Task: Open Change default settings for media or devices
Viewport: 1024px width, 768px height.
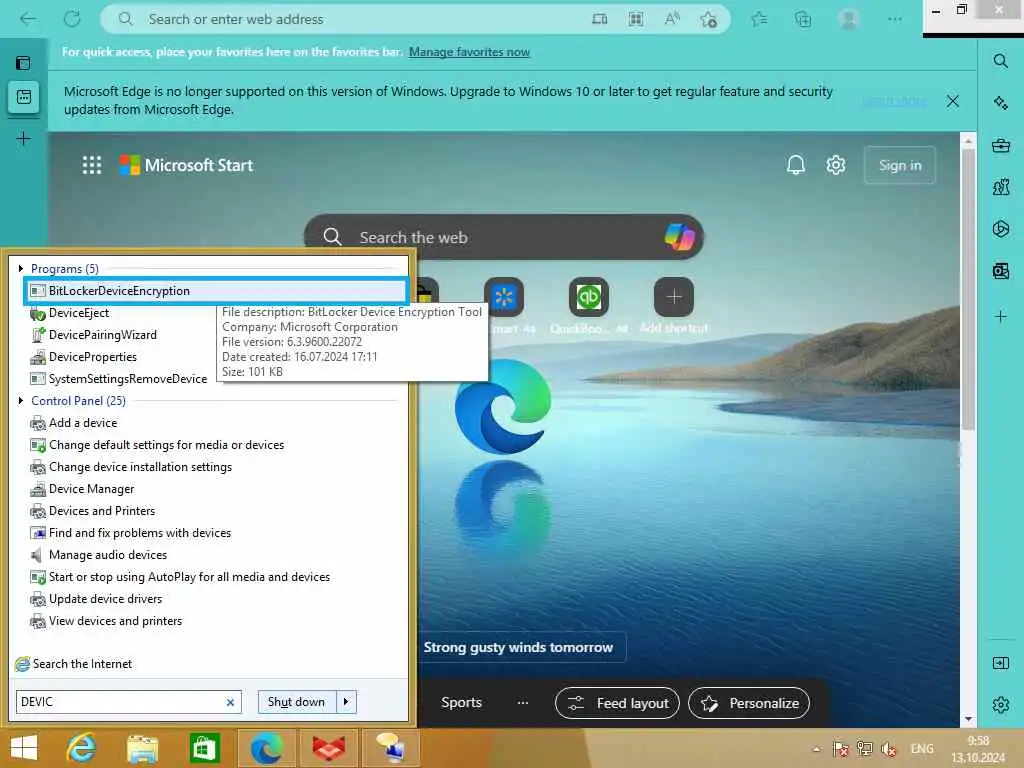Action: pos(167,445)
